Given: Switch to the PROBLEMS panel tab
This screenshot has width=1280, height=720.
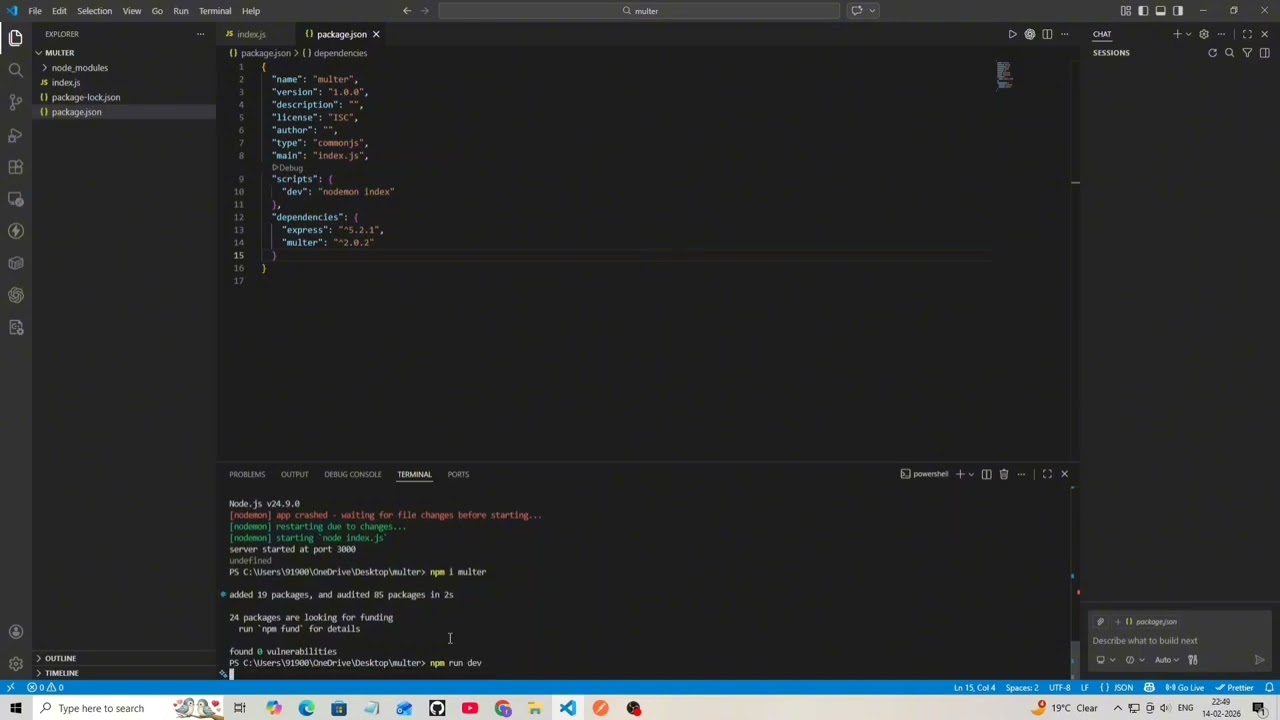Looking at the screenshot, I should click(x=247, y=474).
